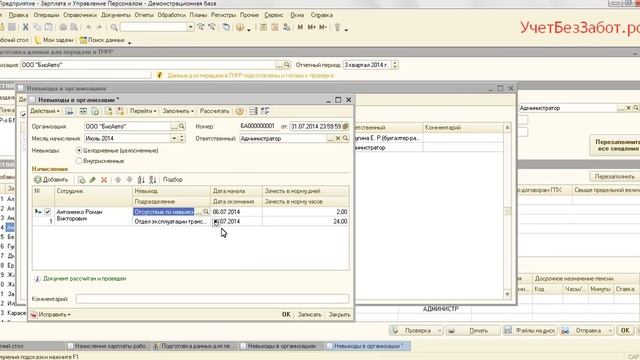Click the 24,00 hours cell
Image resolution: width=640 pixels, height=360 pixels.
(306, 221)
